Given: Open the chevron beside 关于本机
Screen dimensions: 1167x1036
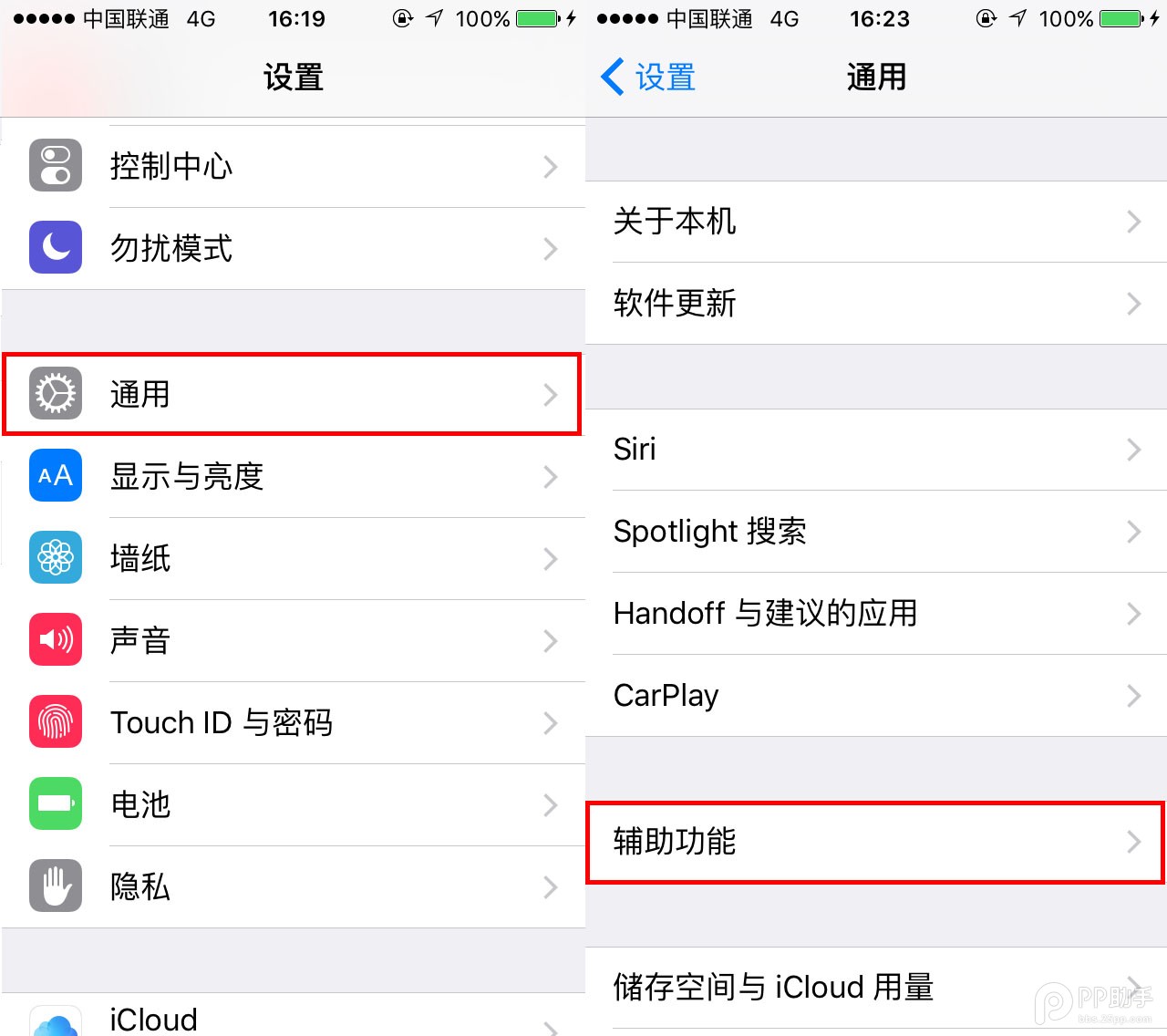Looking at the screenshot, I should pos(1133,222).
